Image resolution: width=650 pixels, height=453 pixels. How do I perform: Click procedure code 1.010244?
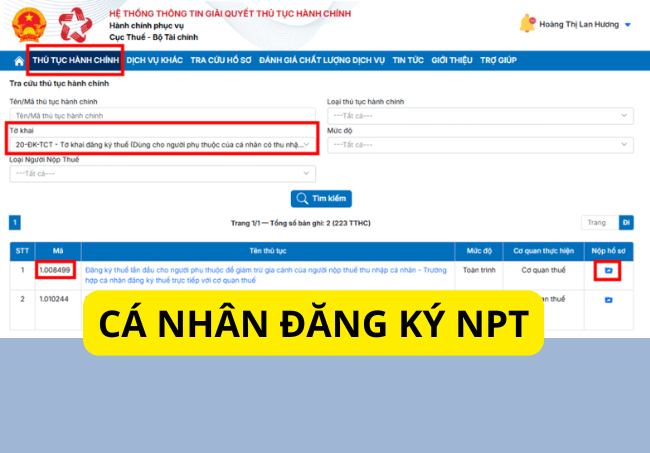point(54,299)
